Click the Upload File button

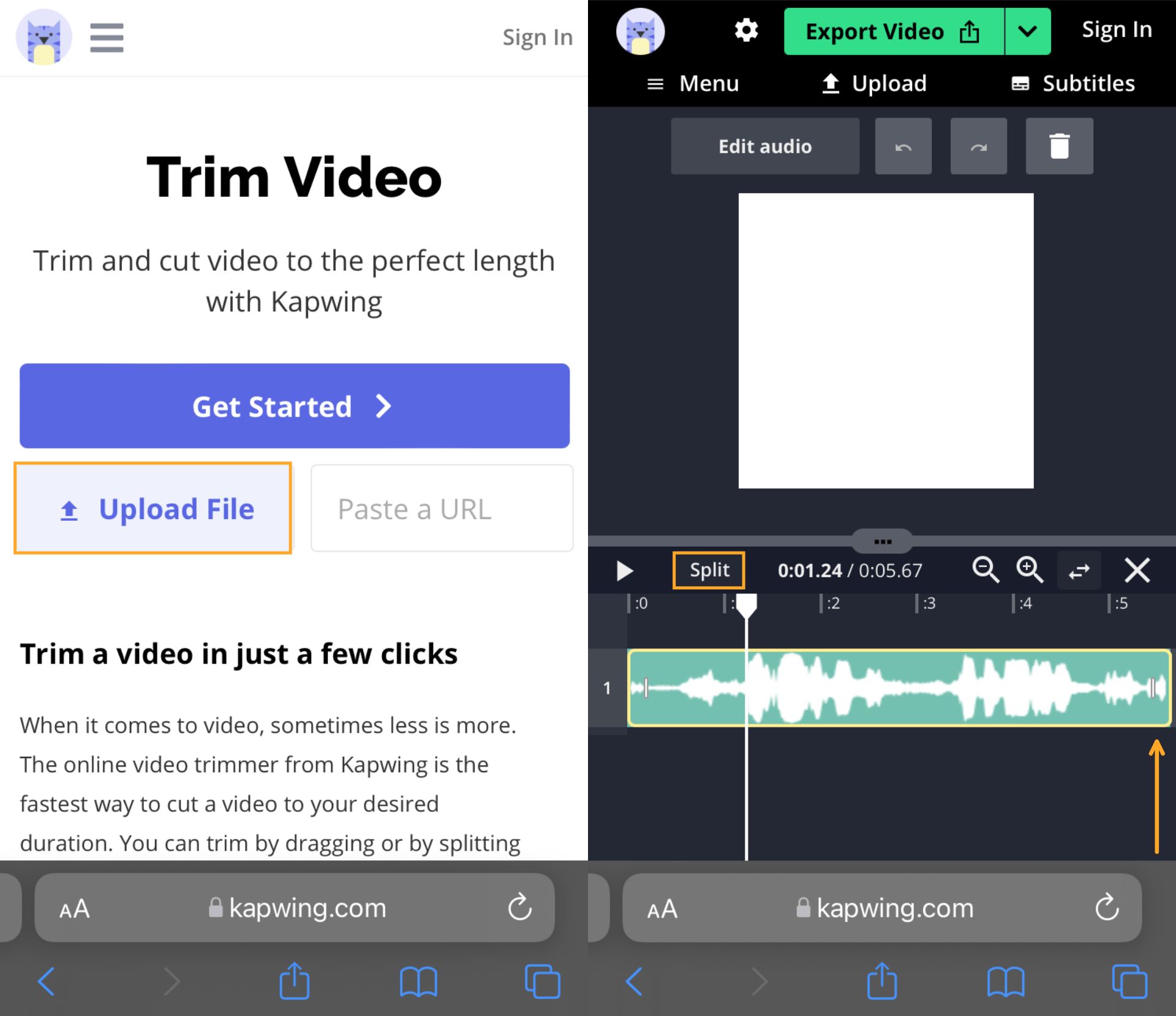click(x=153, y=509)
